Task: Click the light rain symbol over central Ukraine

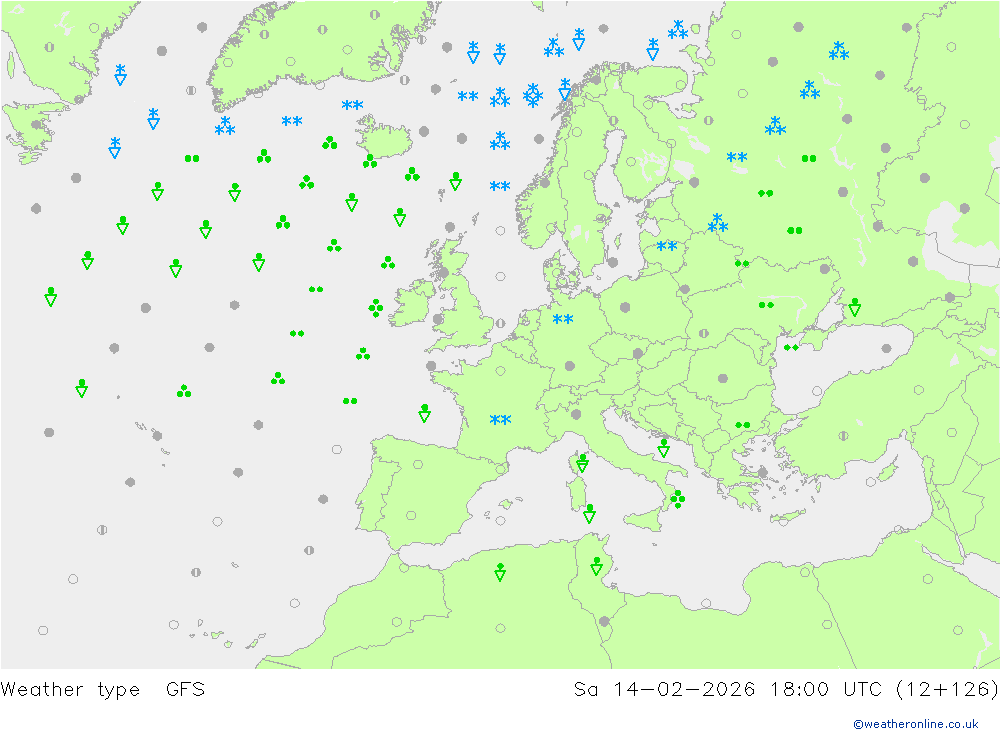Action: tap(766, 305)
